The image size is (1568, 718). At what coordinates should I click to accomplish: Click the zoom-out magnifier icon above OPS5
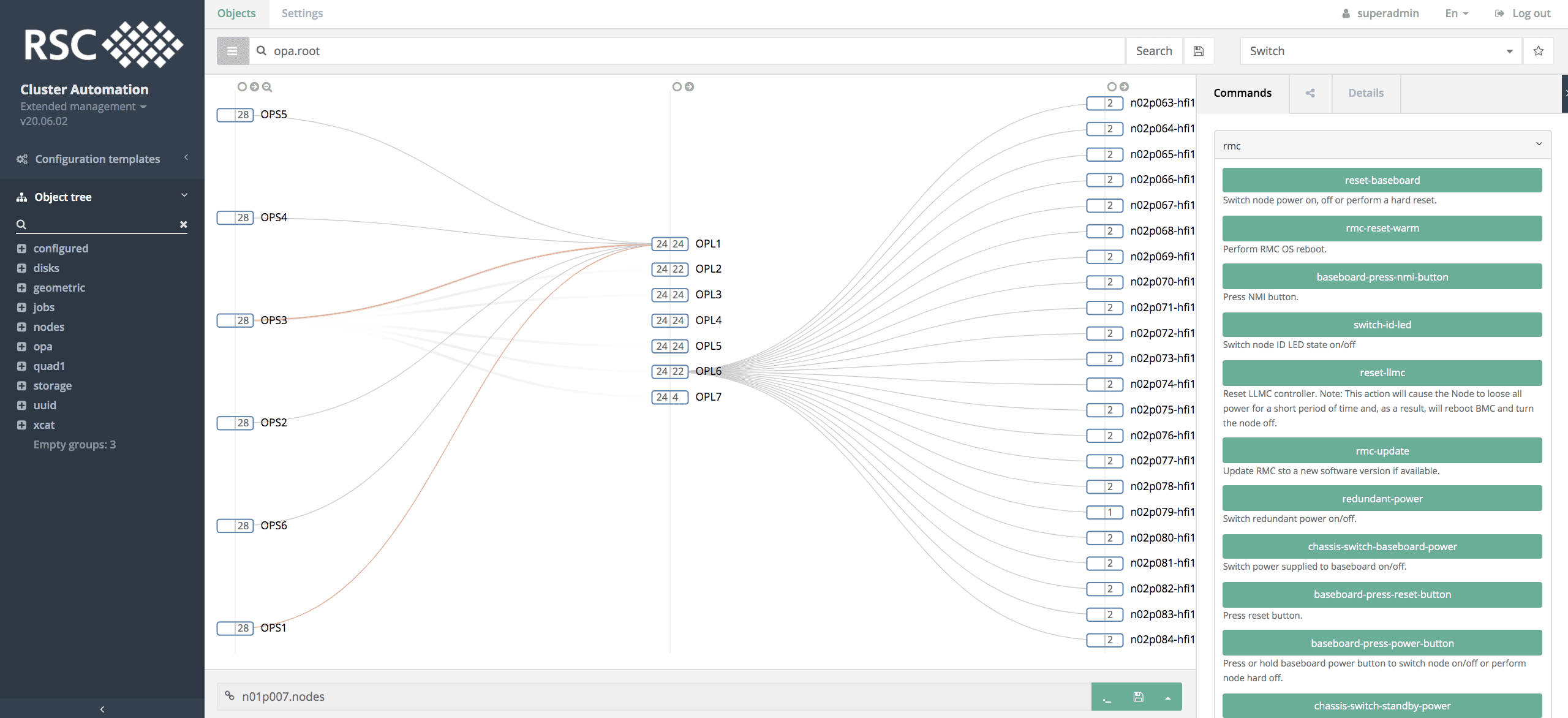click(267, 87)
